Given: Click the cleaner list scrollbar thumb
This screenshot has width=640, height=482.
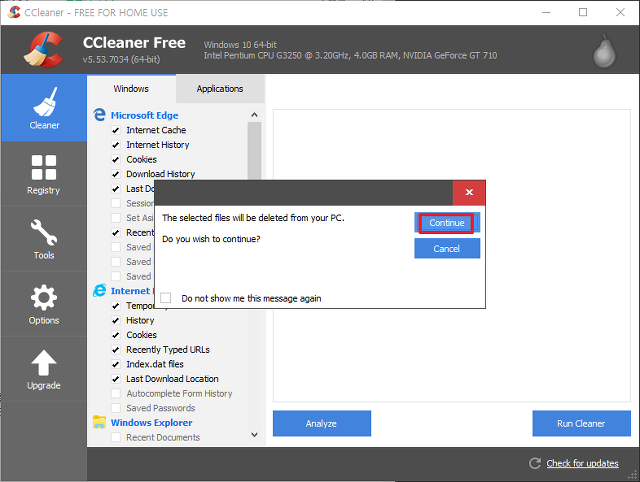Looking at the screenshot, I should (x=254, y=151).
